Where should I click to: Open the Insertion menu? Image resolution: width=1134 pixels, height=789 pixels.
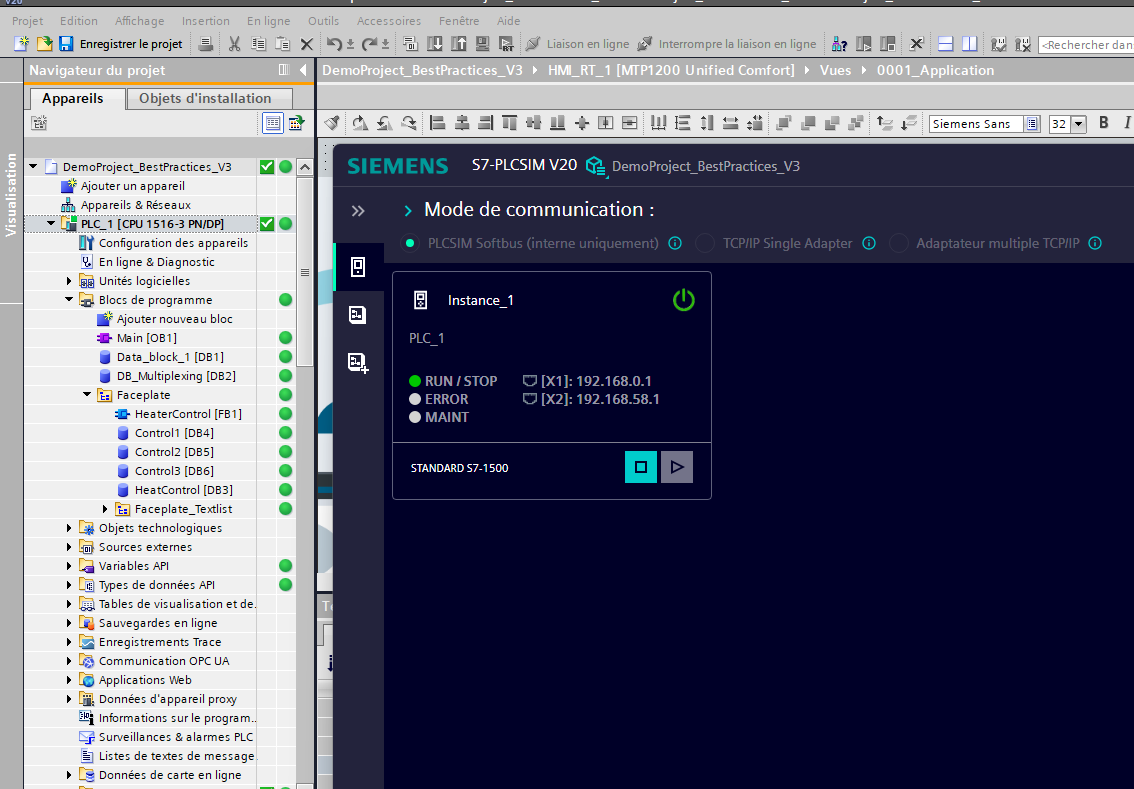click(205, 21)
